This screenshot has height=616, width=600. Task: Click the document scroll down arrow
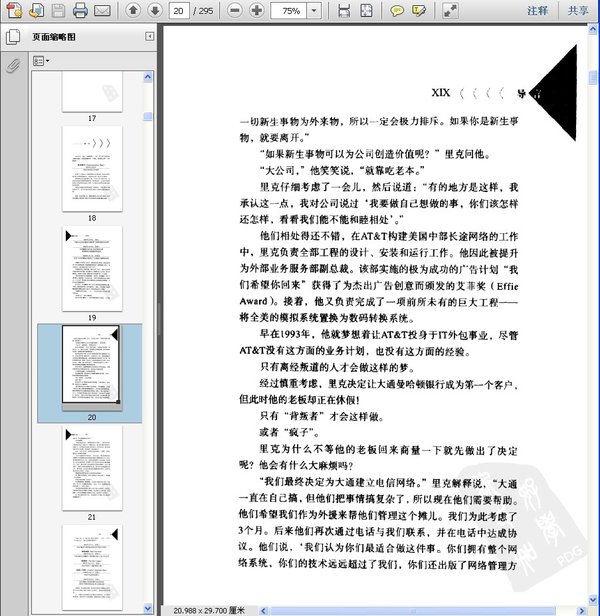coord(593,600)
